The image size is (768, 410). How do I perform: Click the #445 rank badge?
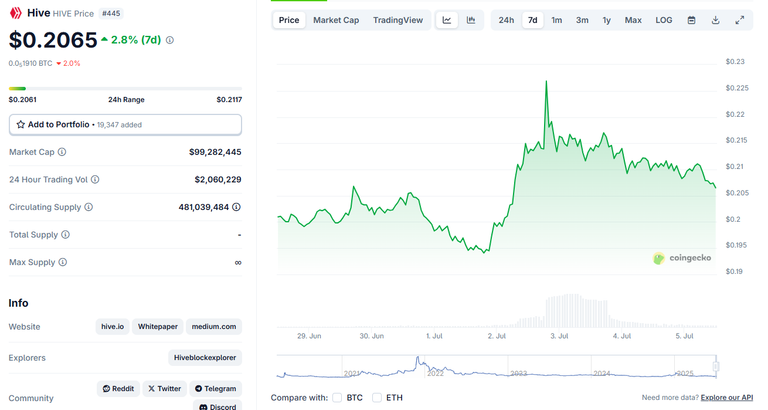[111, 13]
